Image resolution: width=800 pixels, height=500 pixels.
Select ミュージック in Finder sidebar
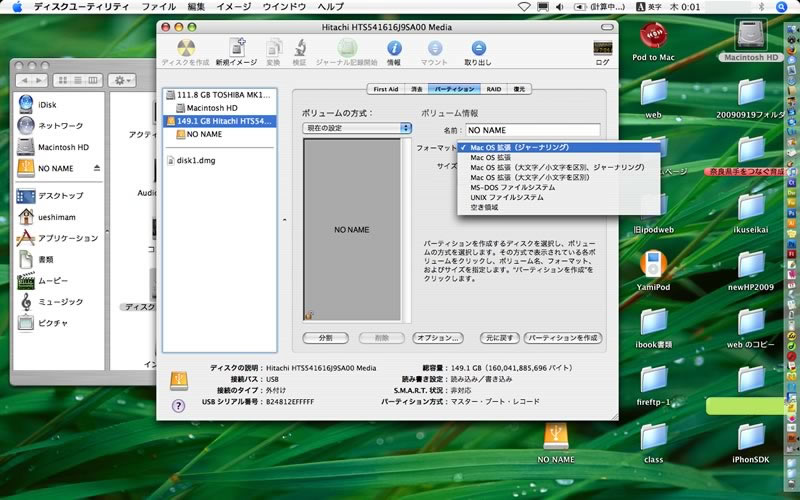pos(59,302)
